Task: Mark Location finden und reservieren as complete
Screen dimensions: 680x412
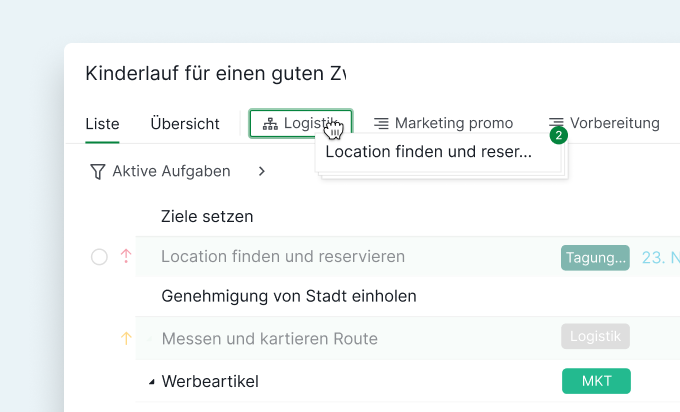Action: pos(99,257)
